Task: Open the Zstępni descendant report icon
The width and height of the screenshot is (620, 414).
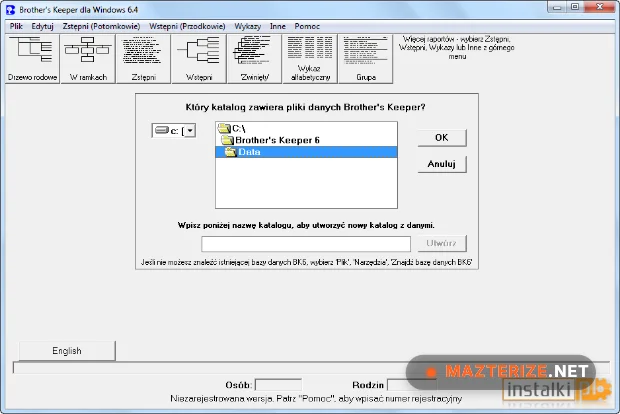Action: click(143, 59)
